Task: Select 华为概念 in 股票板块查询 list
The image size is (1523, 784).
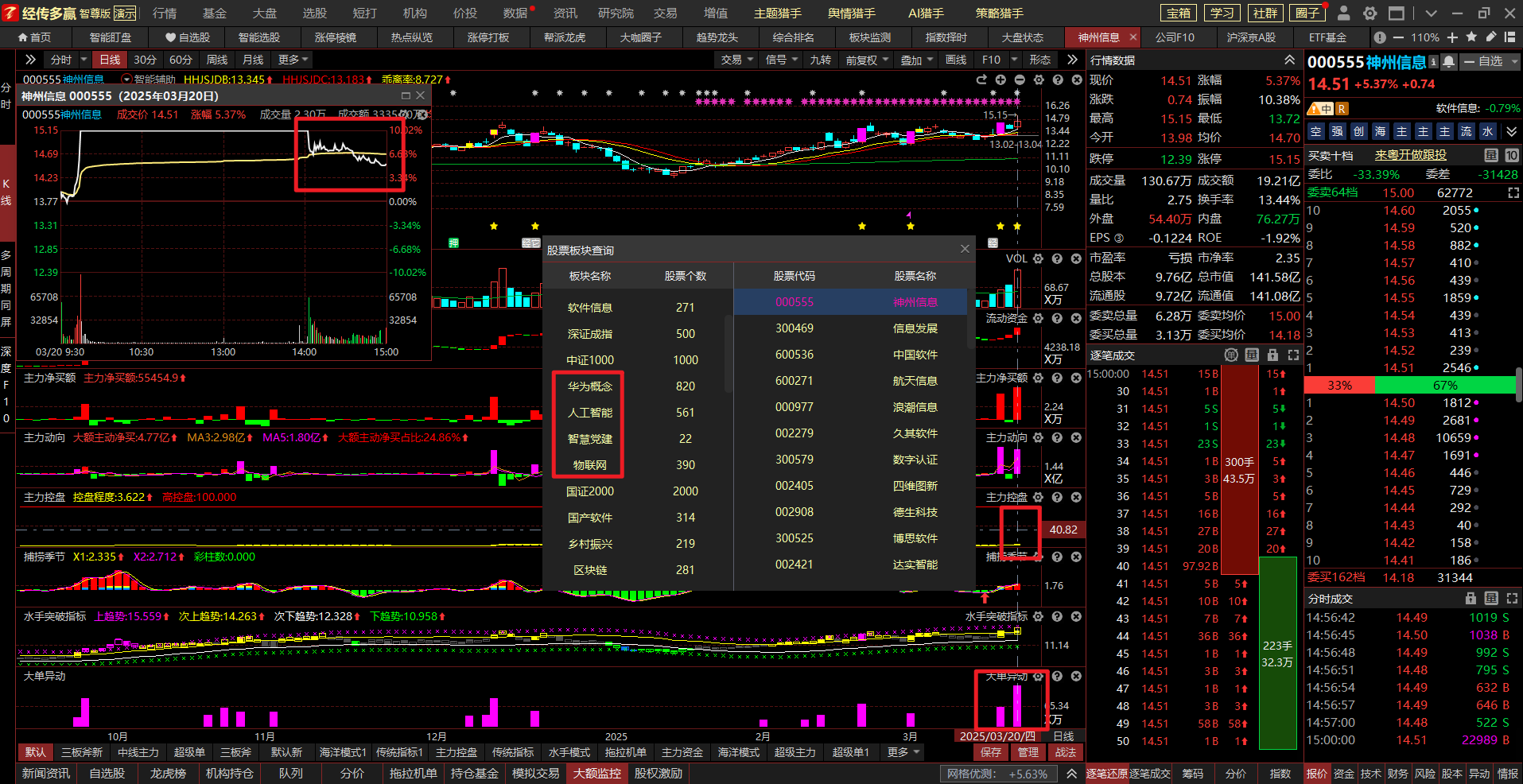Action: click(x=590, y=386)
